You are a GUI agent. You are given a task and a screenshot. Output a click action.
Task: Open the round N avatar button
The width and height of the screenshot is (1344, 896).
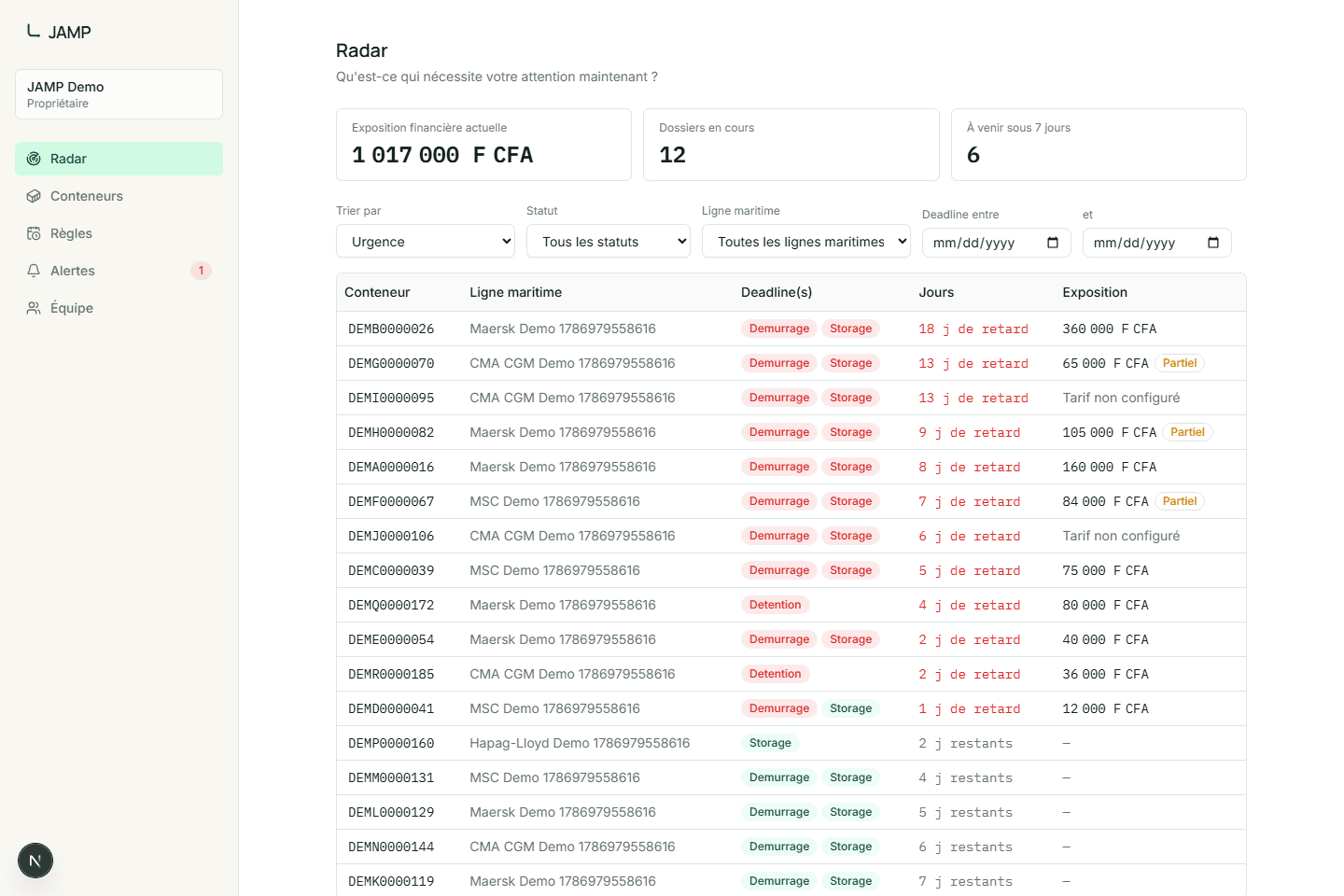pos(35,861)
